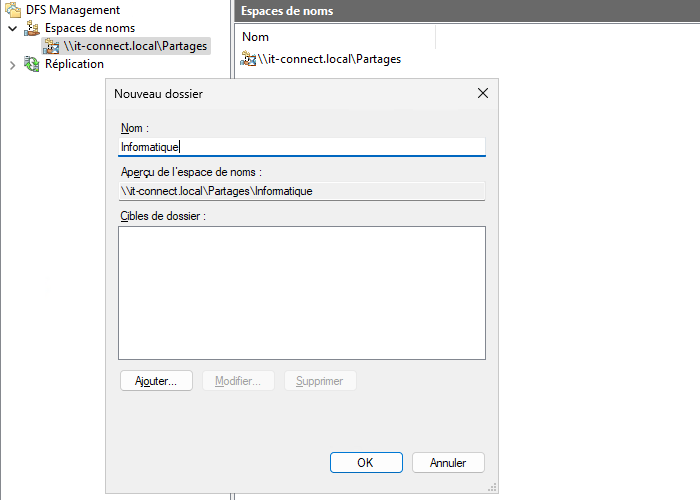Click the Nom text field containing Informatique

(302, 147)
